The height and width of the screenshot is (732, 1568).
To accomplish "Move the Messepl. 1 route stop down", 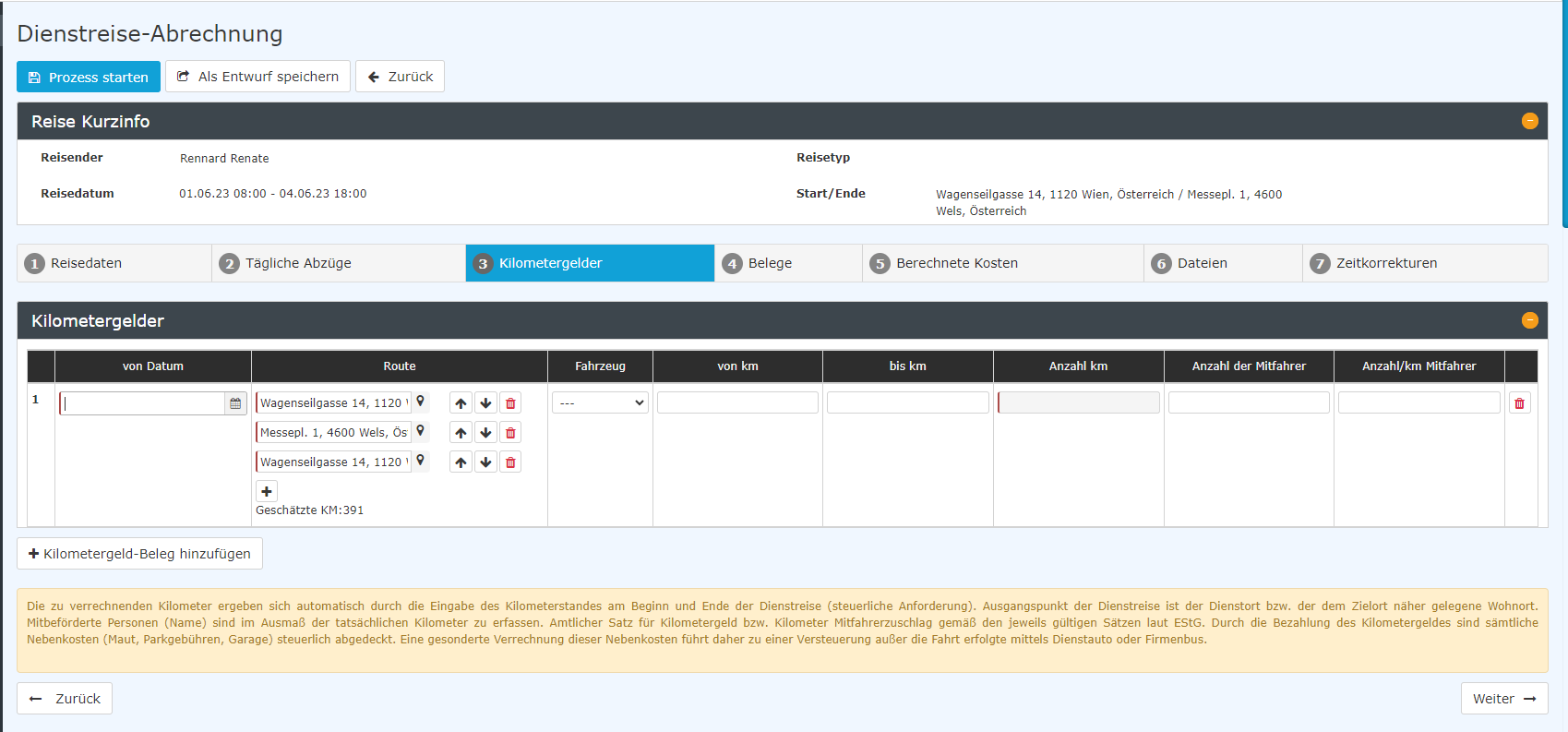I will [485, 433].
